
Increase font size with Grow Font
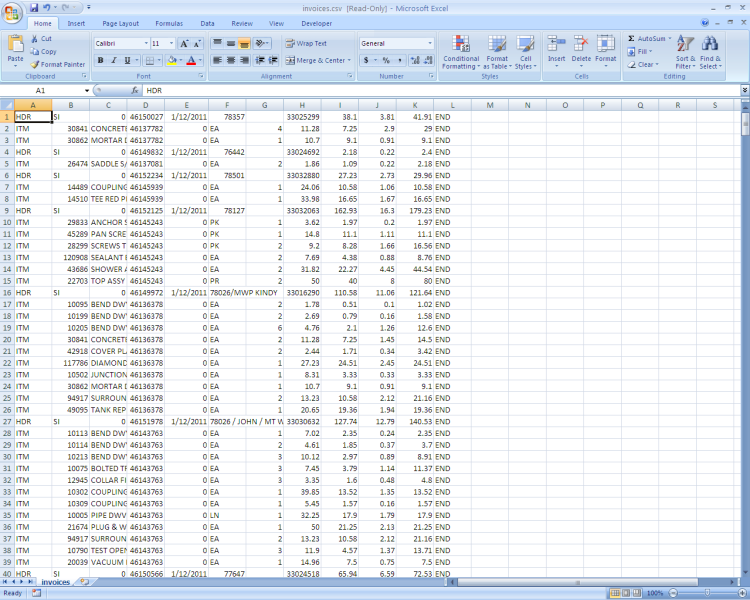click(184, 44)
